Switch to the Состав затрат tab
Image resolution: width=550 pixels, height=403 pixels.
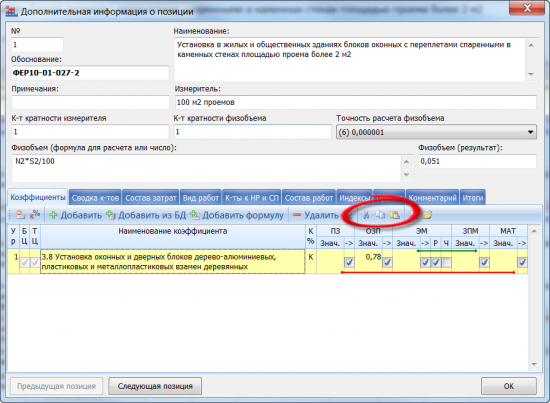point(151,198)
